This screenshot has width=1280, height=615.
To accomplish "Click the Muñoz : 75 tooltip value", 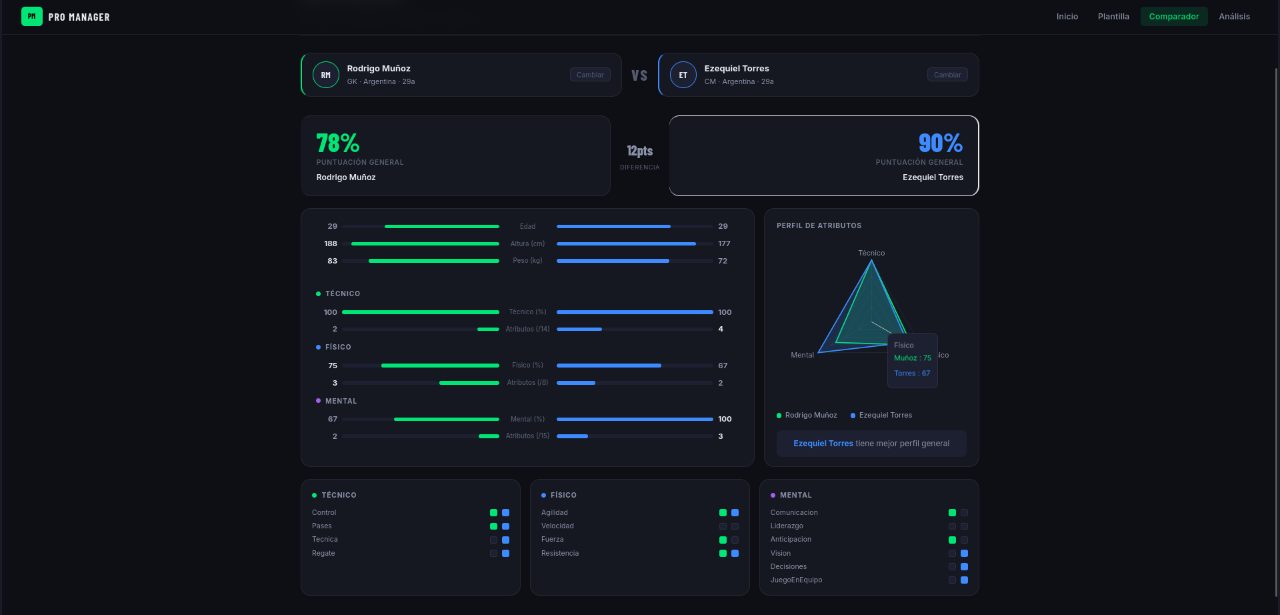I will pyautogui.click(x=912, y=358).
